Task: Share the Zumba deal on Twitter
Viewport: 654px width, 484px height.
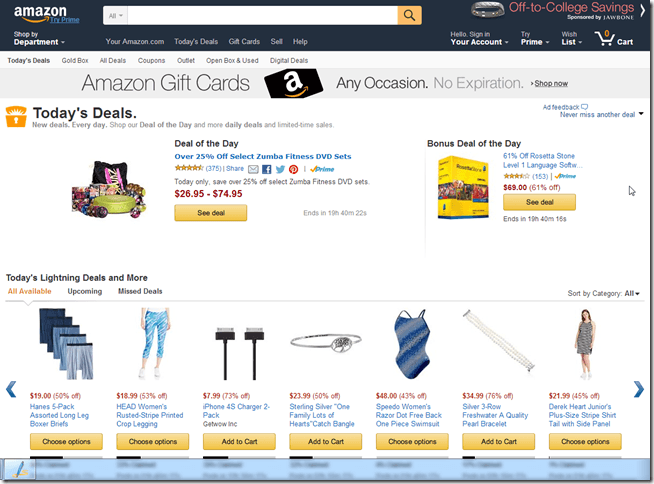Action: tap(280, 169)
